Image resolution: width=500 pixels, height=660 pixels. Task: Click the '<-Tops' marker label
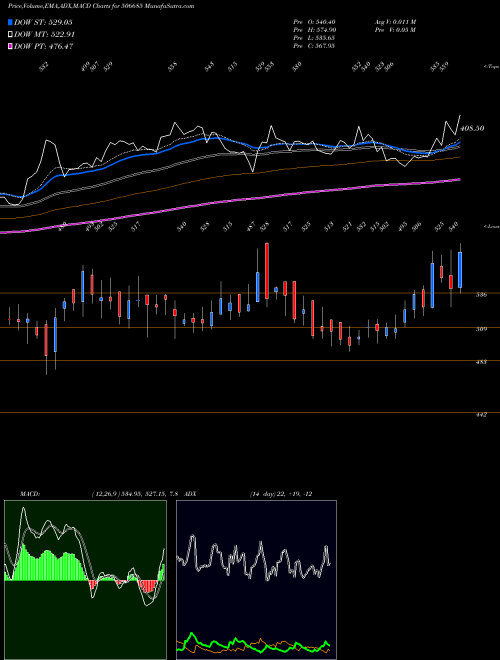click(x=491, y=67)
